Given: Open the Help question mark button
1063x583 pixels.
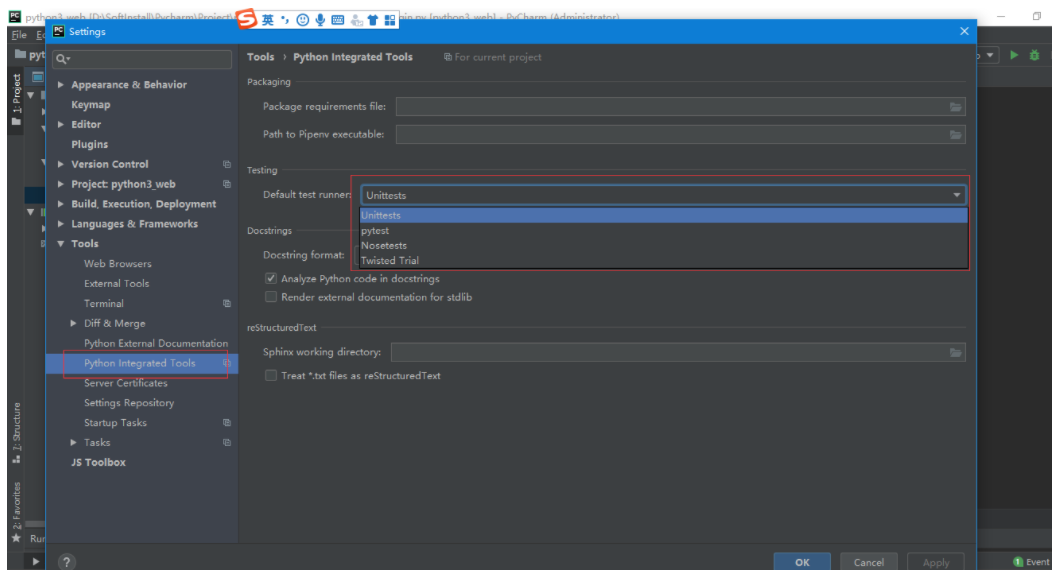Looking at the screenshot, I should point(66,562).
